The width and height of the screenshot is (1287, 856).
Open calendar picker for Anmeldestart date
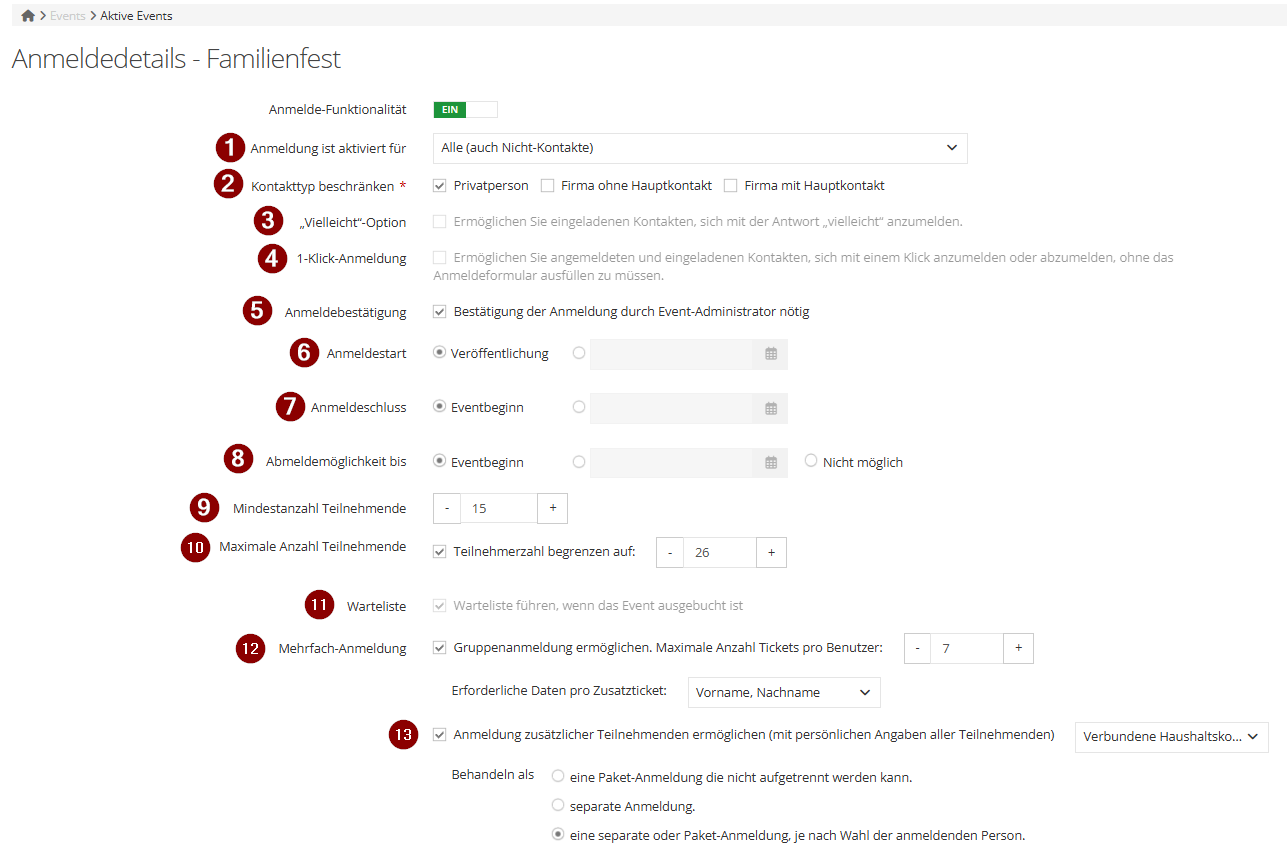[770, 354]
